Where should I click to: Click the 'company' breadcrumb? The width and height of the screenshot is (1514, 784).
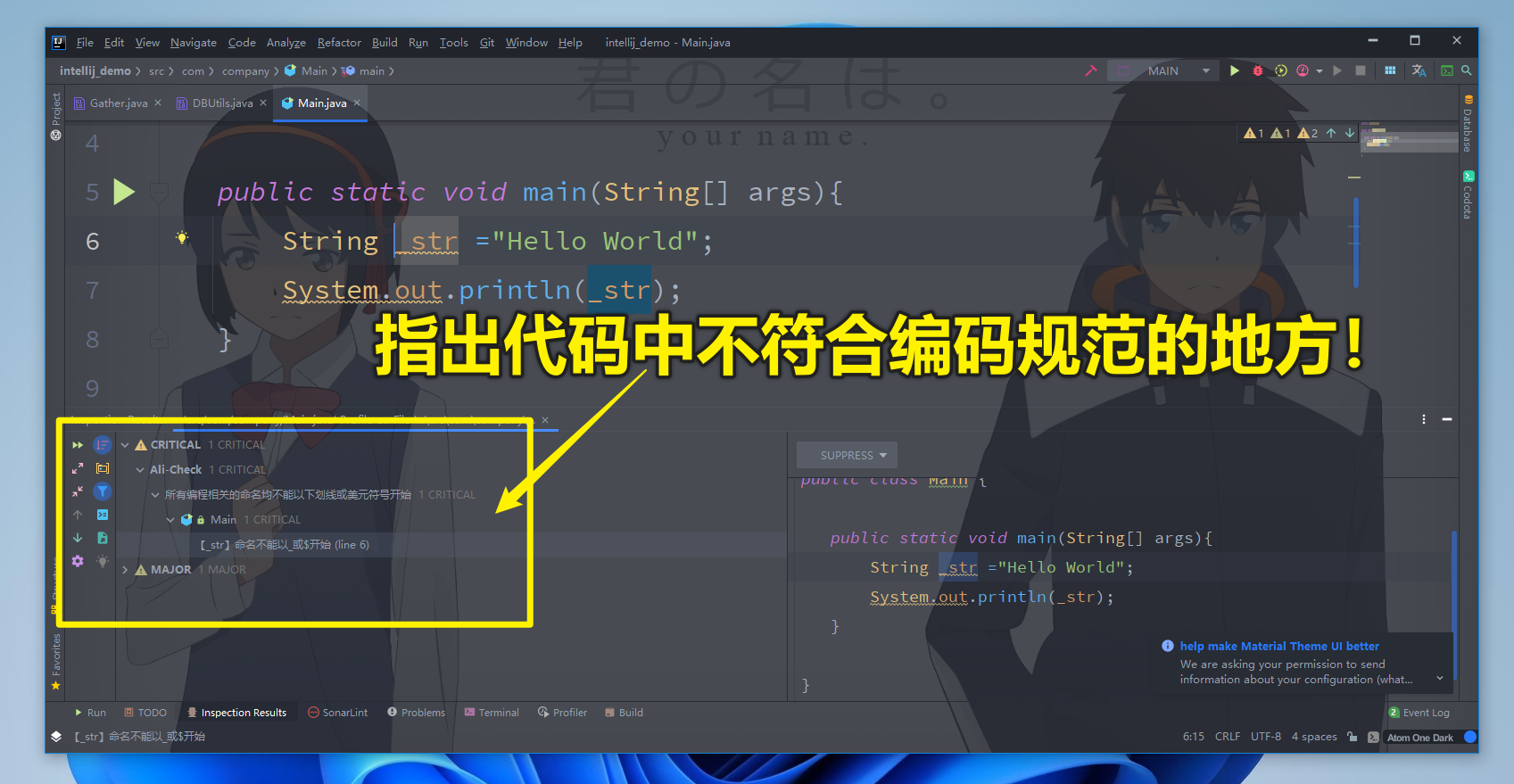pos(245,71)
